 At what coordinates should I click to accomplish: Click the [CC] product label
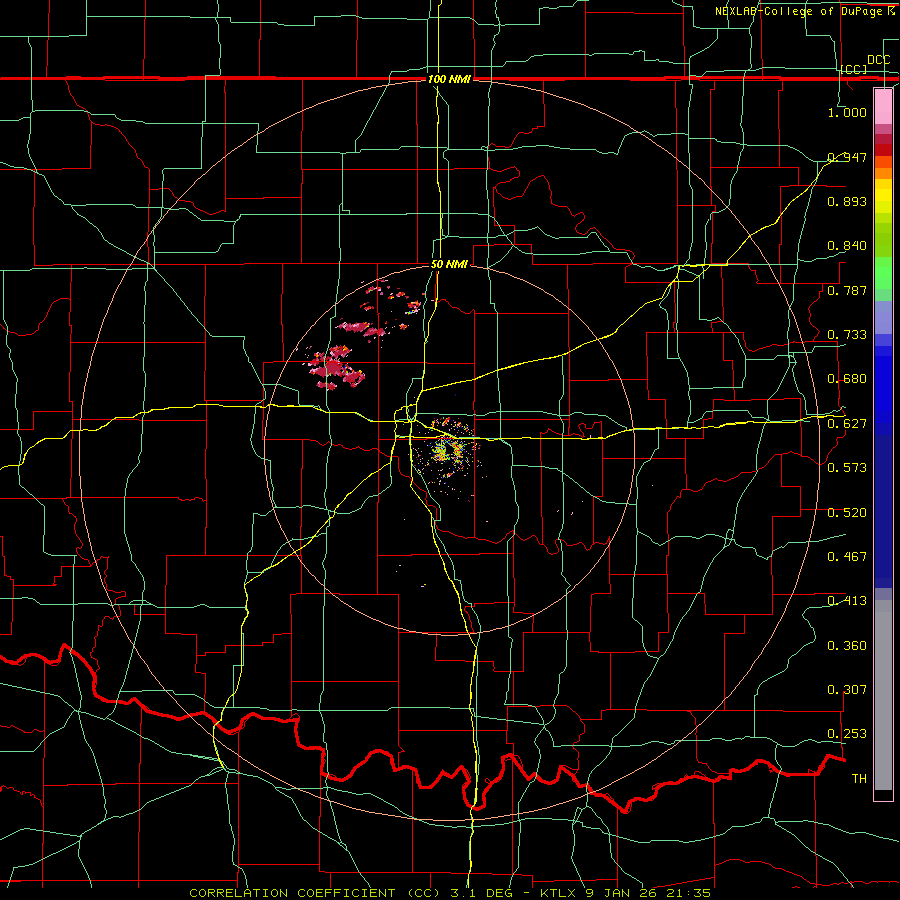(x=854, y=69)
